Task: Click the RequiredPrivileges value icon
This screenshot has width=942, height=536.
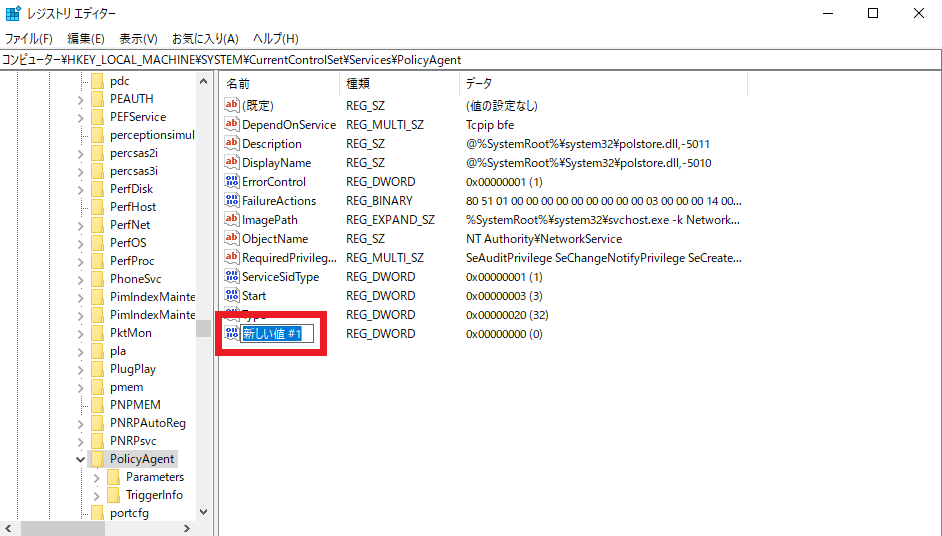Action: pyautogui.click(x=232, y=257)
